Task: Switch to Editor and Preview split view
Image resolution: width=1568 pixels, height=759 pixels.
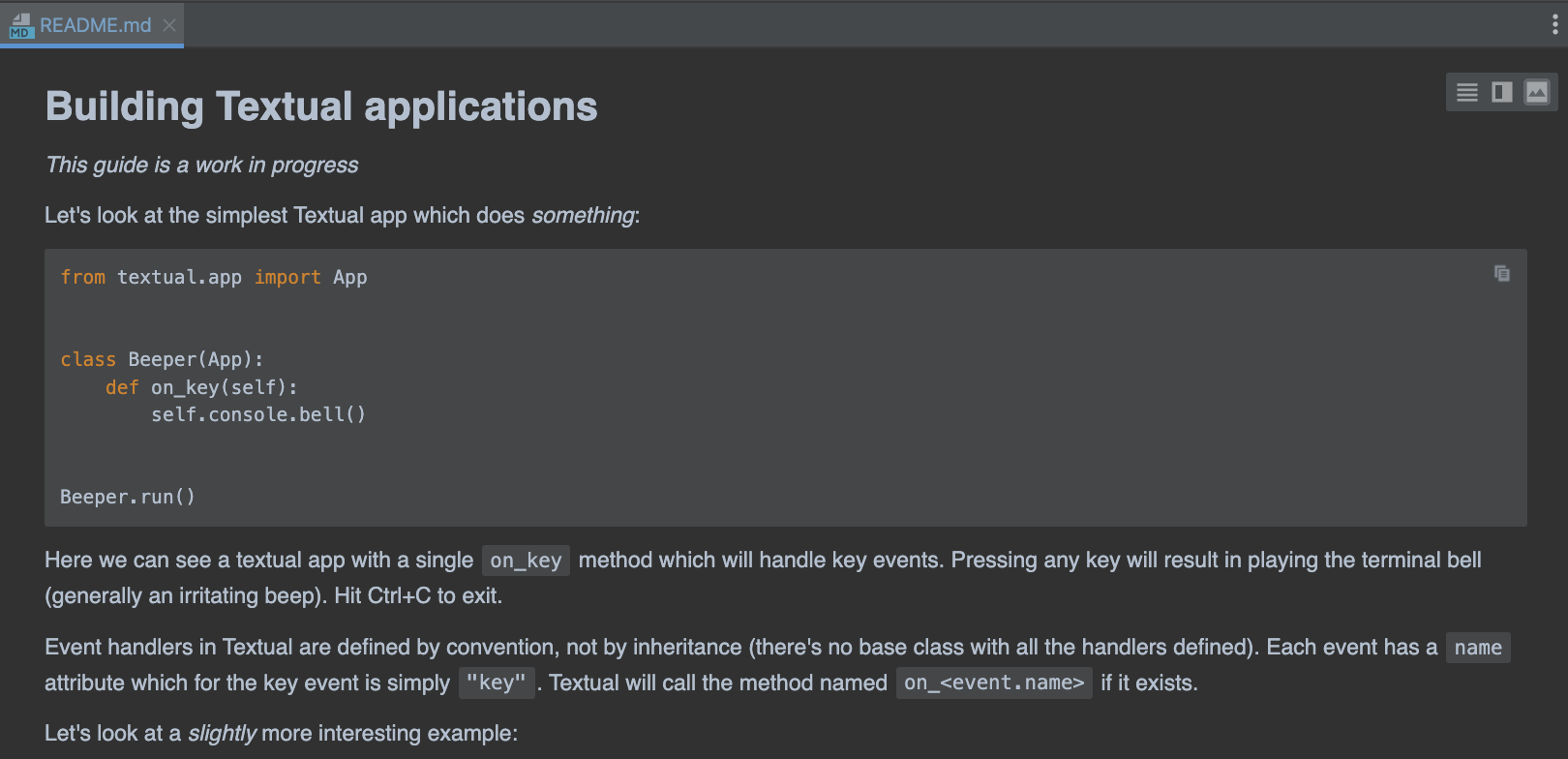Action: 1502,92
